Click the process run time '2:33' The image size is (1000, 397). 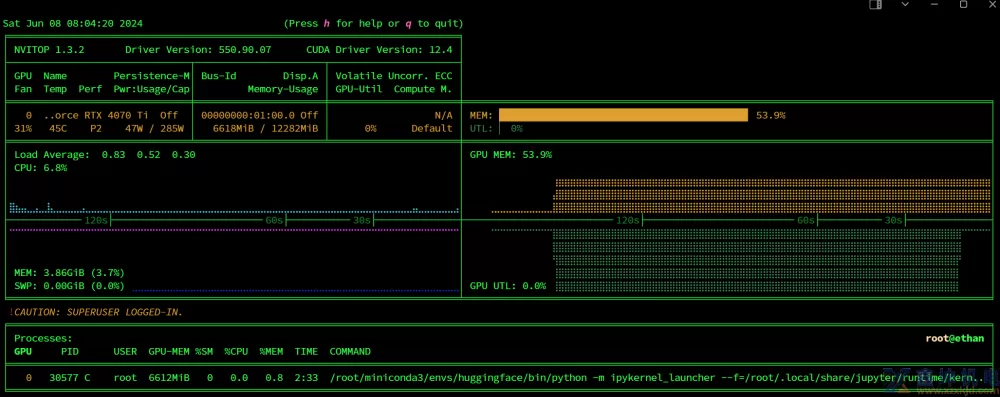(306, 378)
